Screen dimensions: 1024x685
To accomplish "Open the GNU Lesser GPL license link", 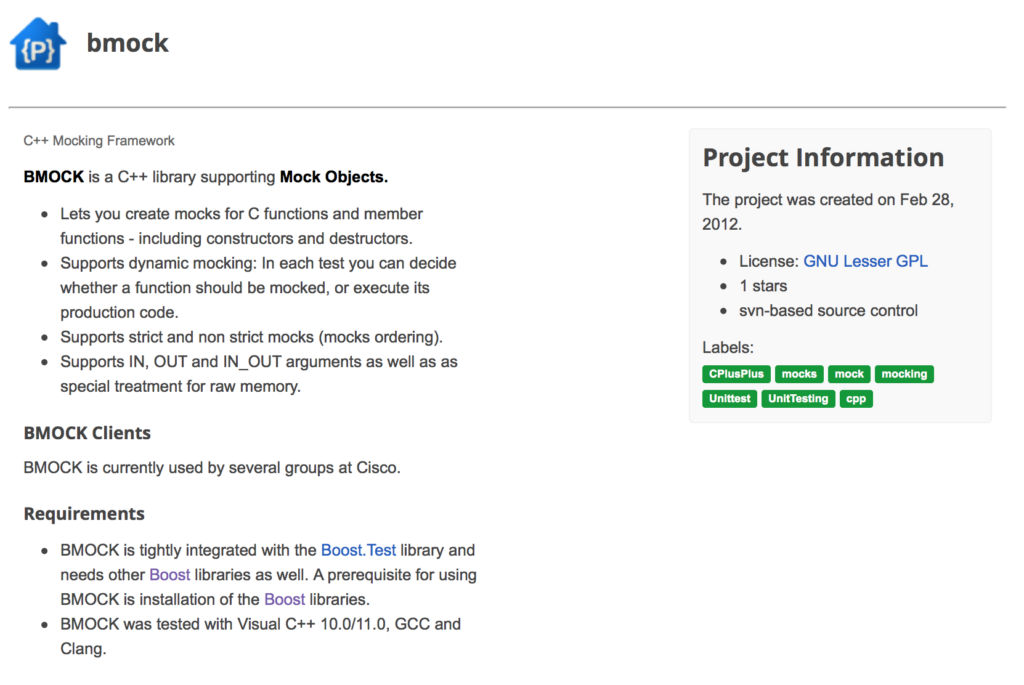I will pos(865,261).
